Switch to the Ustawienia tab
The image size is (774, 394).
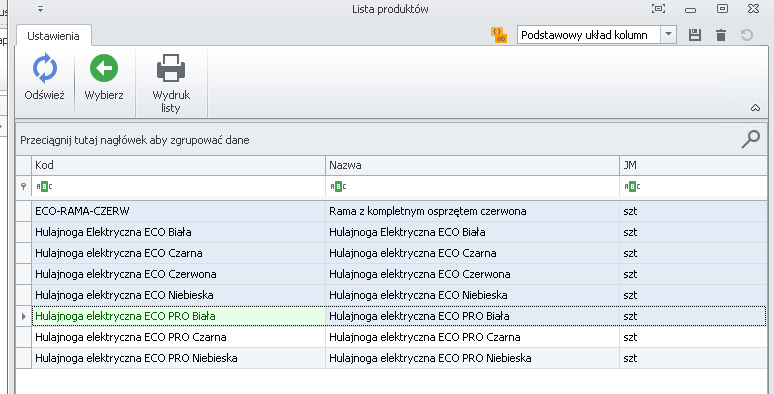tap(53, 36)
